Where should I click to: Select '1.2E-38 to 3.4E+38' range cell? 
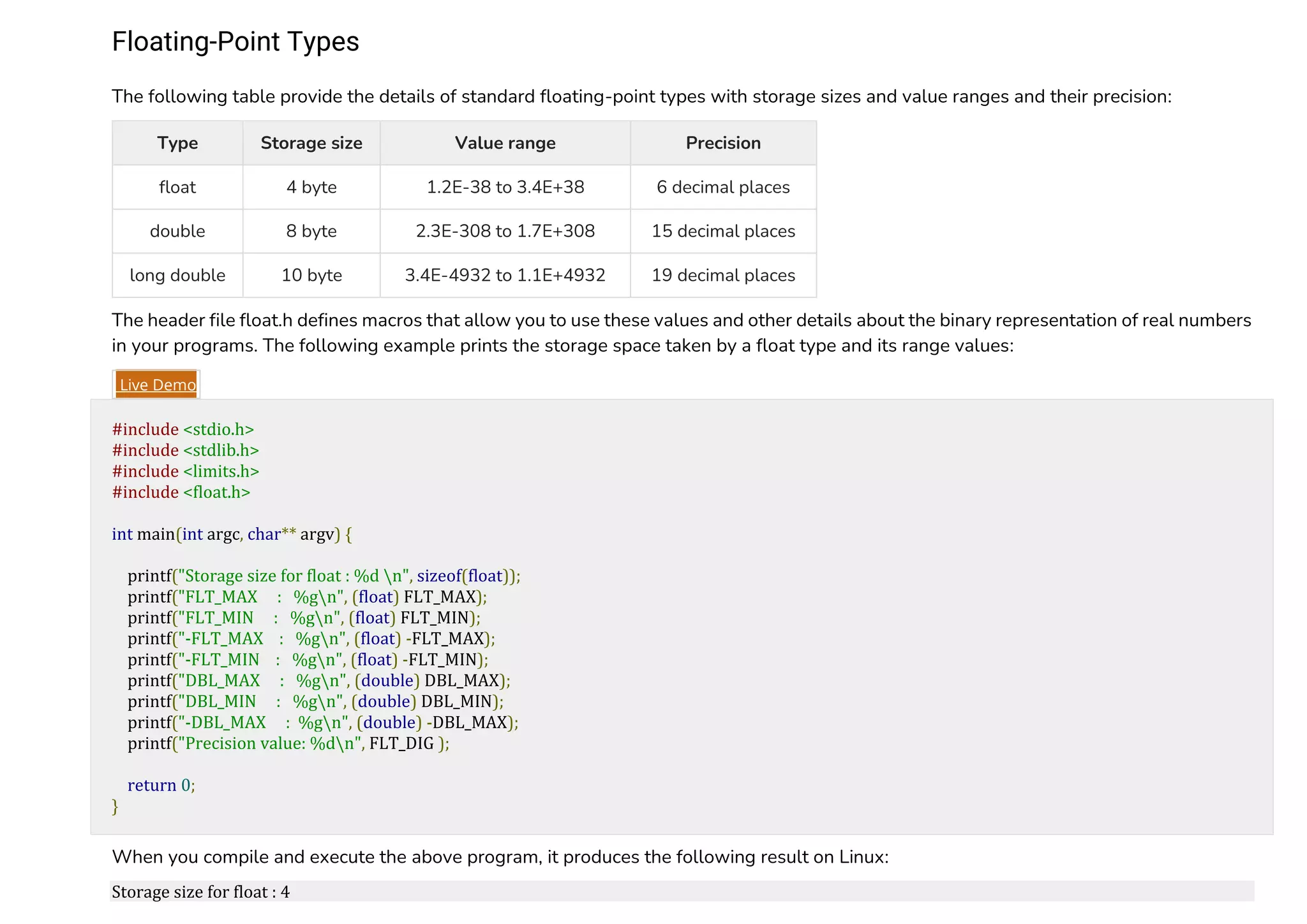(x=505, y=187)
